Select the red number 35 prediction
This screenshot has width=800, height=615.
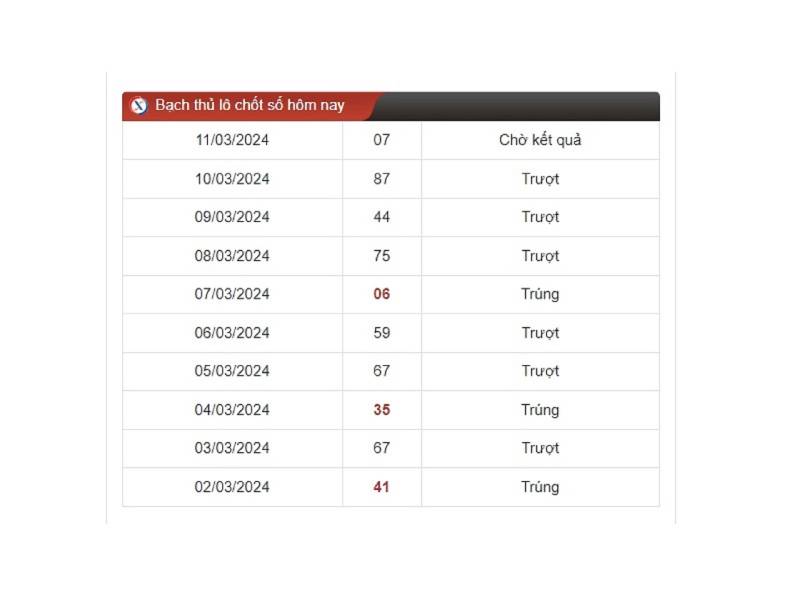coord(382,410)
